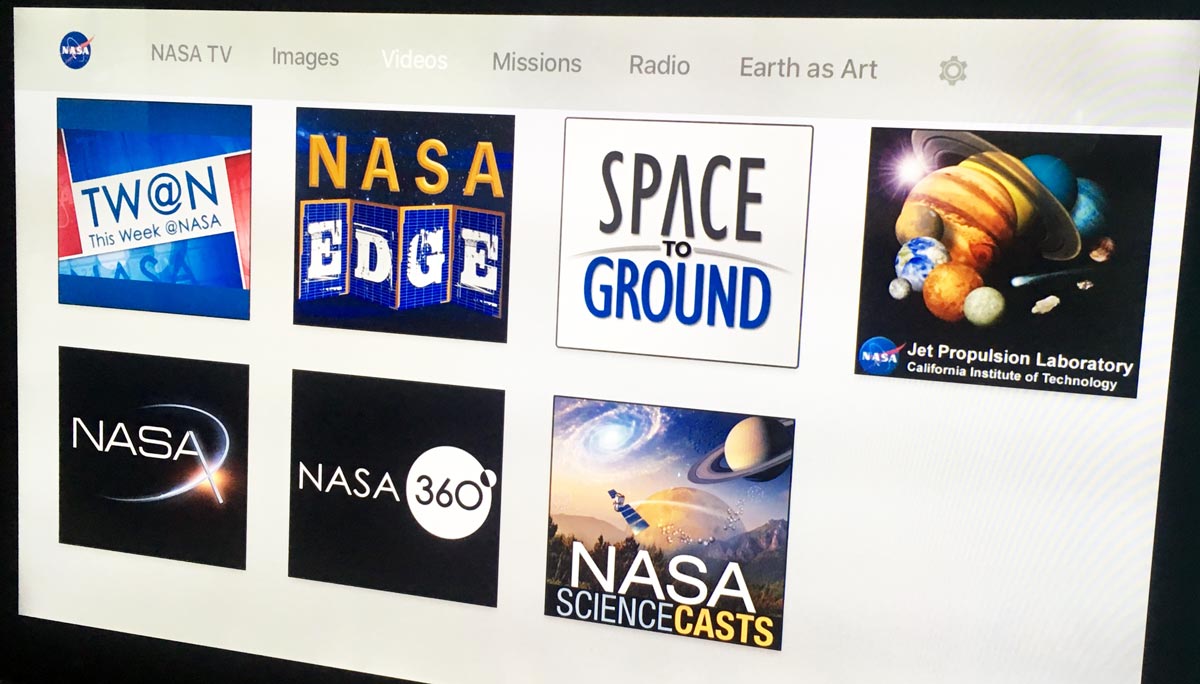This screenshot has height=684, width=1200.
Task: Choose the Jet Propulsion Laboratory tile
Action: 1006,263
